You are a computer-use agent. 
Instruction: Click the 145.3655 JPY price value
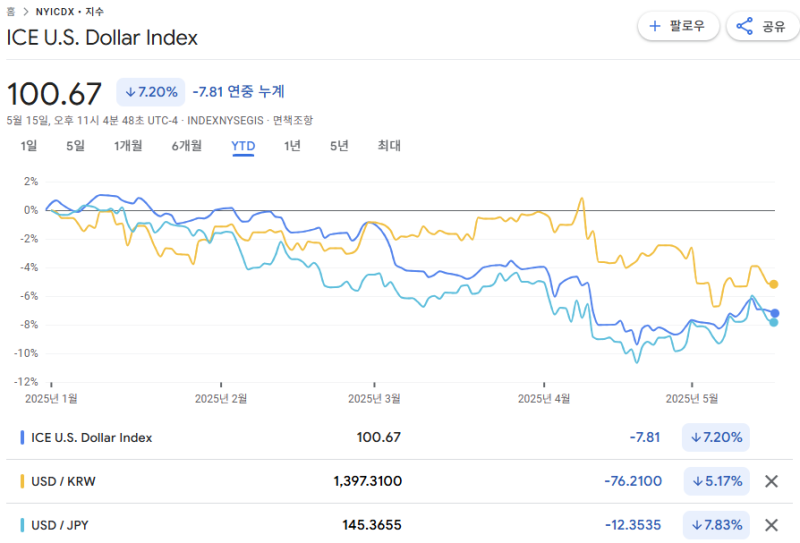(x=372, y=525)
